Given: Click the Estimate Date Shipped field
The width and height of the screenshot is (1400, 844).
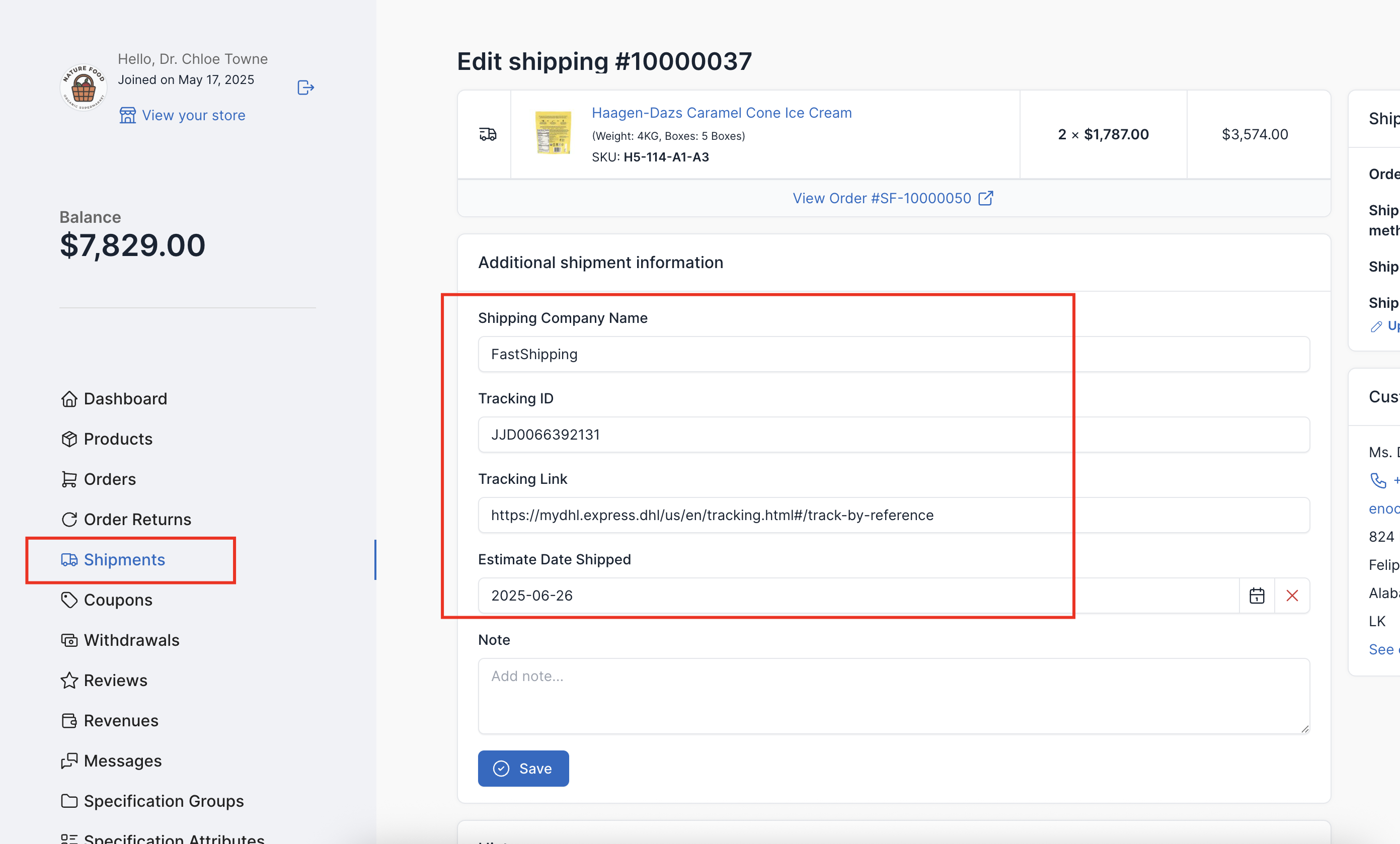Looking at the screenshot, I should coord(858,596).
